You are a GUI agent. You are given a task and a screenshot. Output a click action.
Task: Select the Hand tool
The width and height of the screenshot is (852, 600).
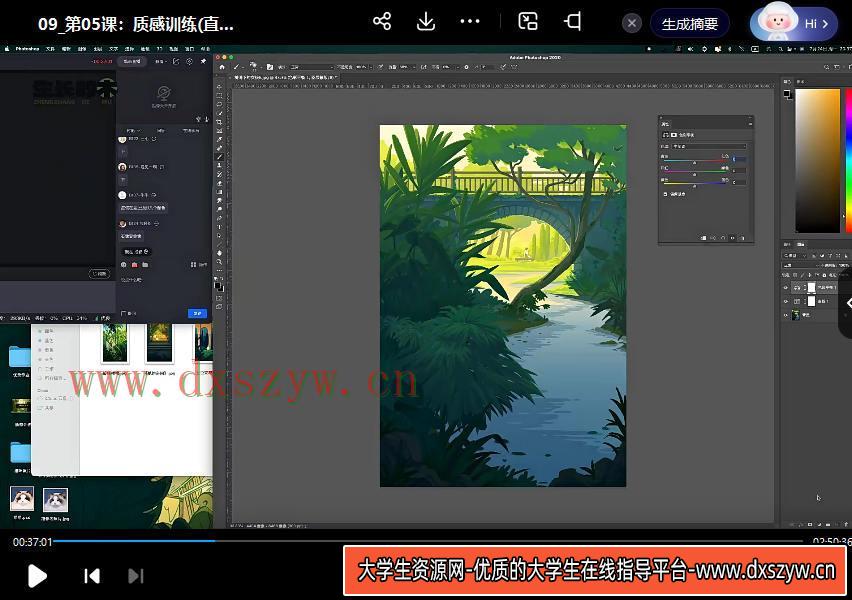tap(219, 253)
